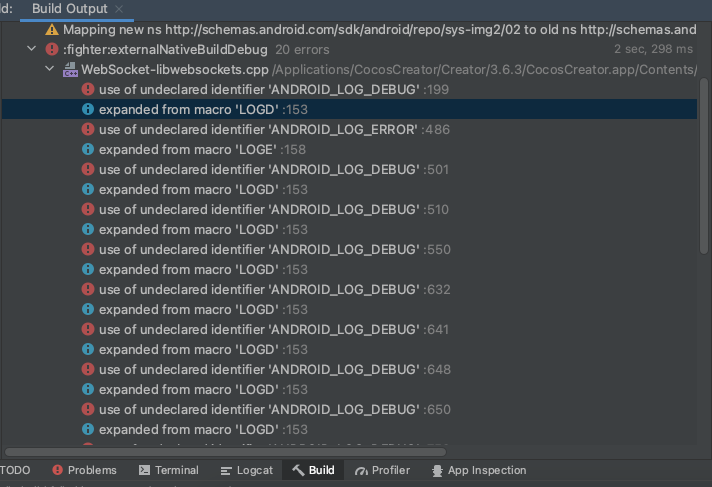Open the Problems tool window
This screenshot has height=487, width=712.
point(85,470)
